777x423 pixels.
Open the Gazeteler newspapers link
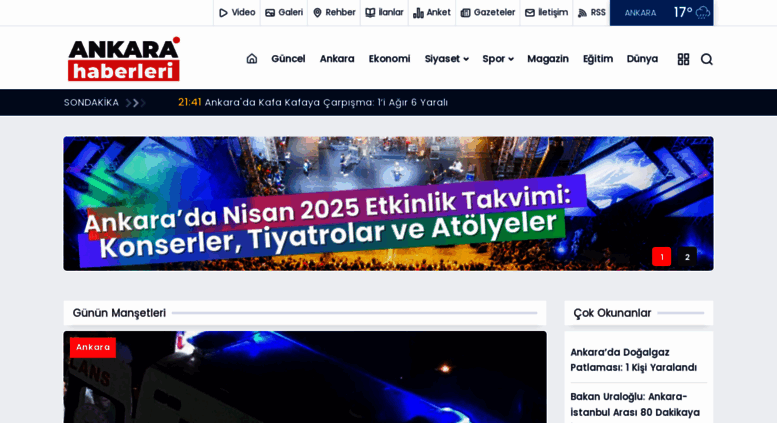coord(488,12)
